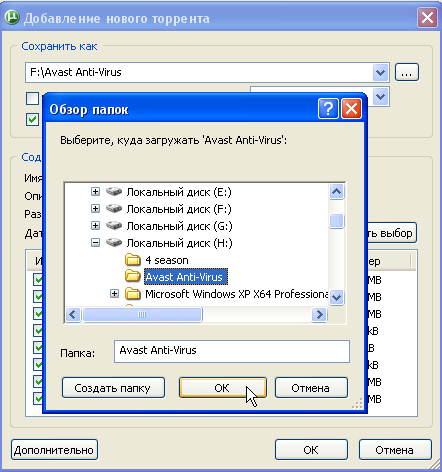Select the Local Disk (G:) drive icon
The width and height of the screenshot is (442, 472).
tap(114, 226)
